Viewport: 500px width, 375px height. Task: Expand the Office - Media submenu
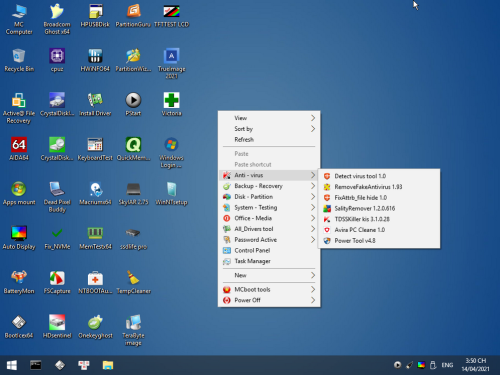[269, 218]
